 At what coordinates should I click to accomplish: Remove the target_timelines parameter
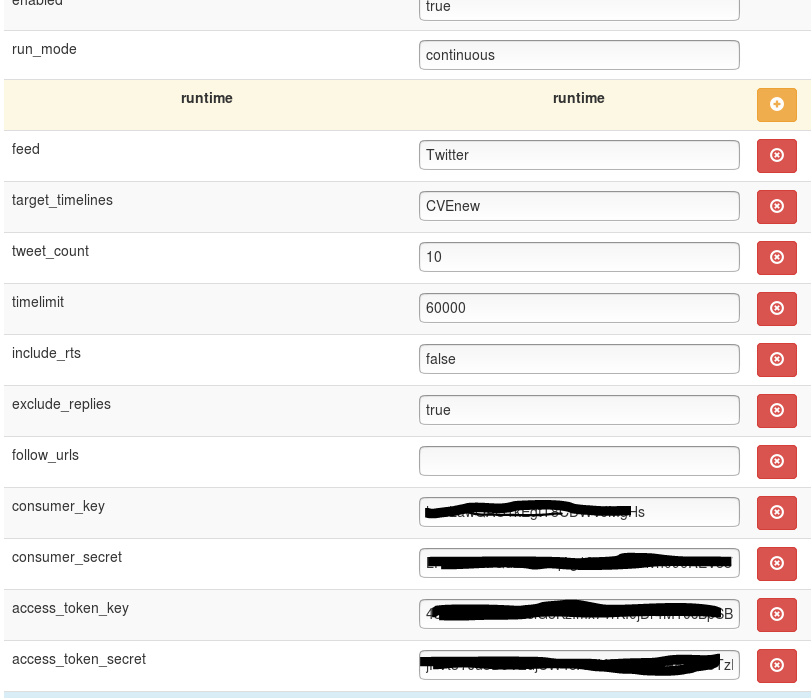[777, 206]
